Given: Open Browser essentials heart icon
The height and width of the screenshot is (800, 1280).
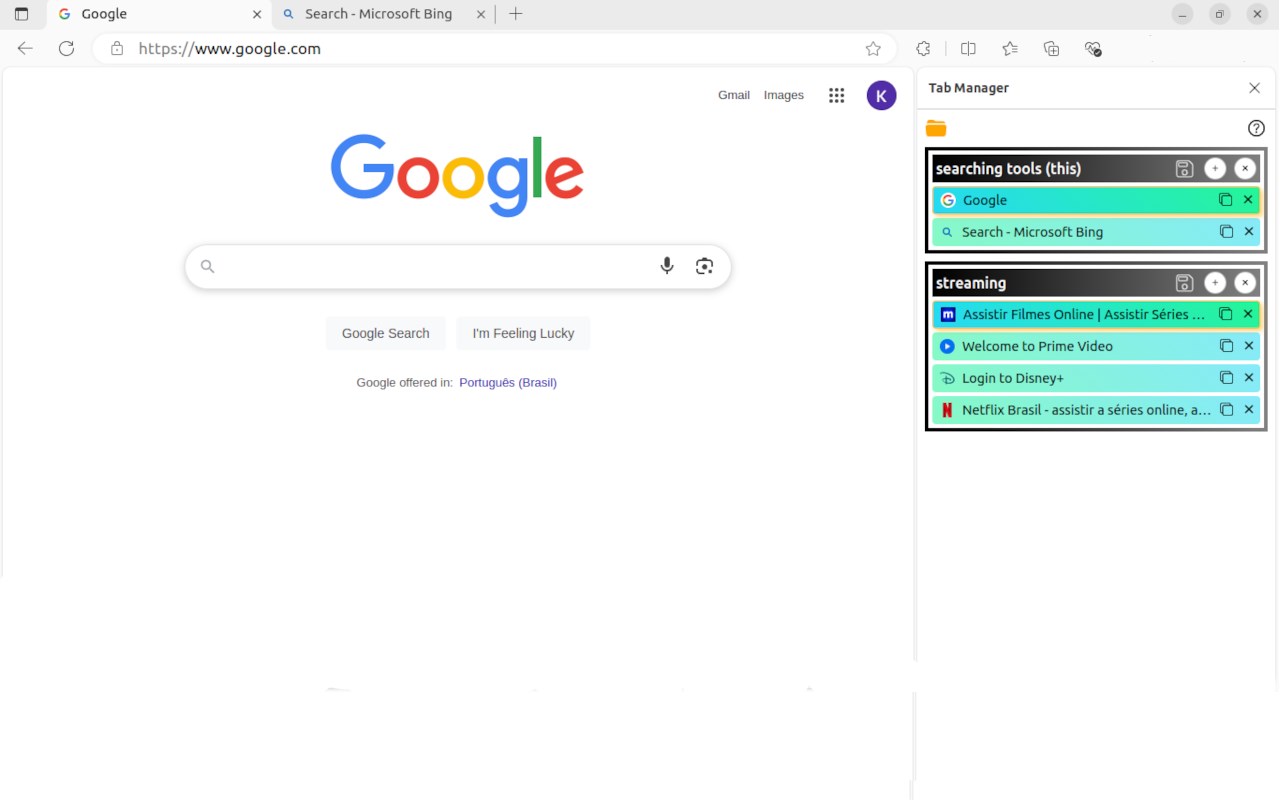Looking at the screenshot, I should (x=1093, y=48).
